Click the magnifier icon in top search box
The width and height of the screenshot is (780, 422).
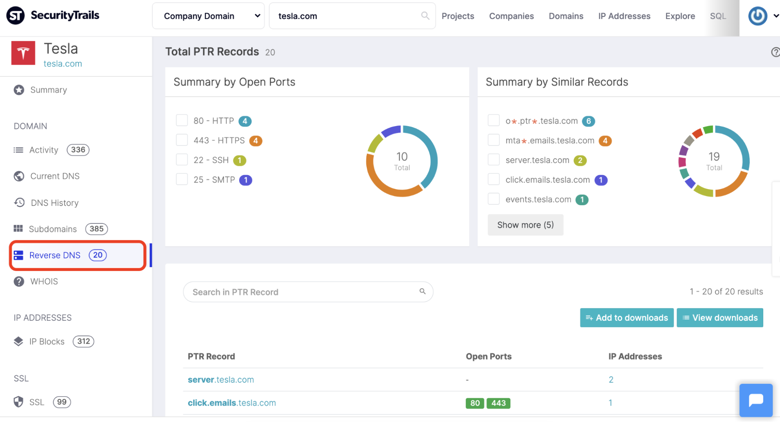click(425, 15)
